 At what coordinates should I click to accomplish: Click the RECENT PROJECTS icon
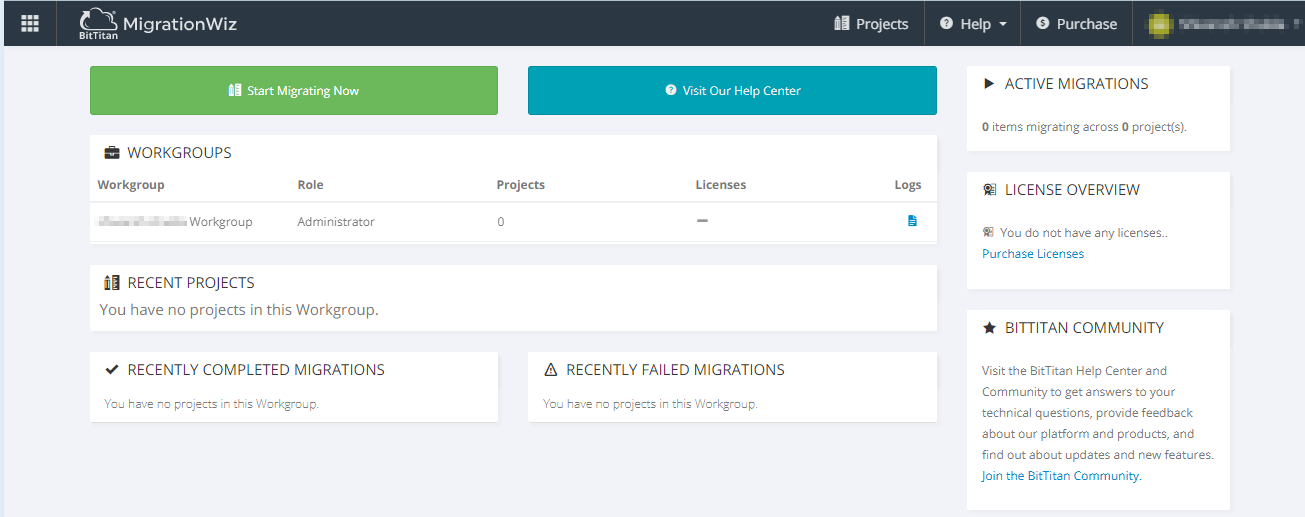tap(112, 283)
